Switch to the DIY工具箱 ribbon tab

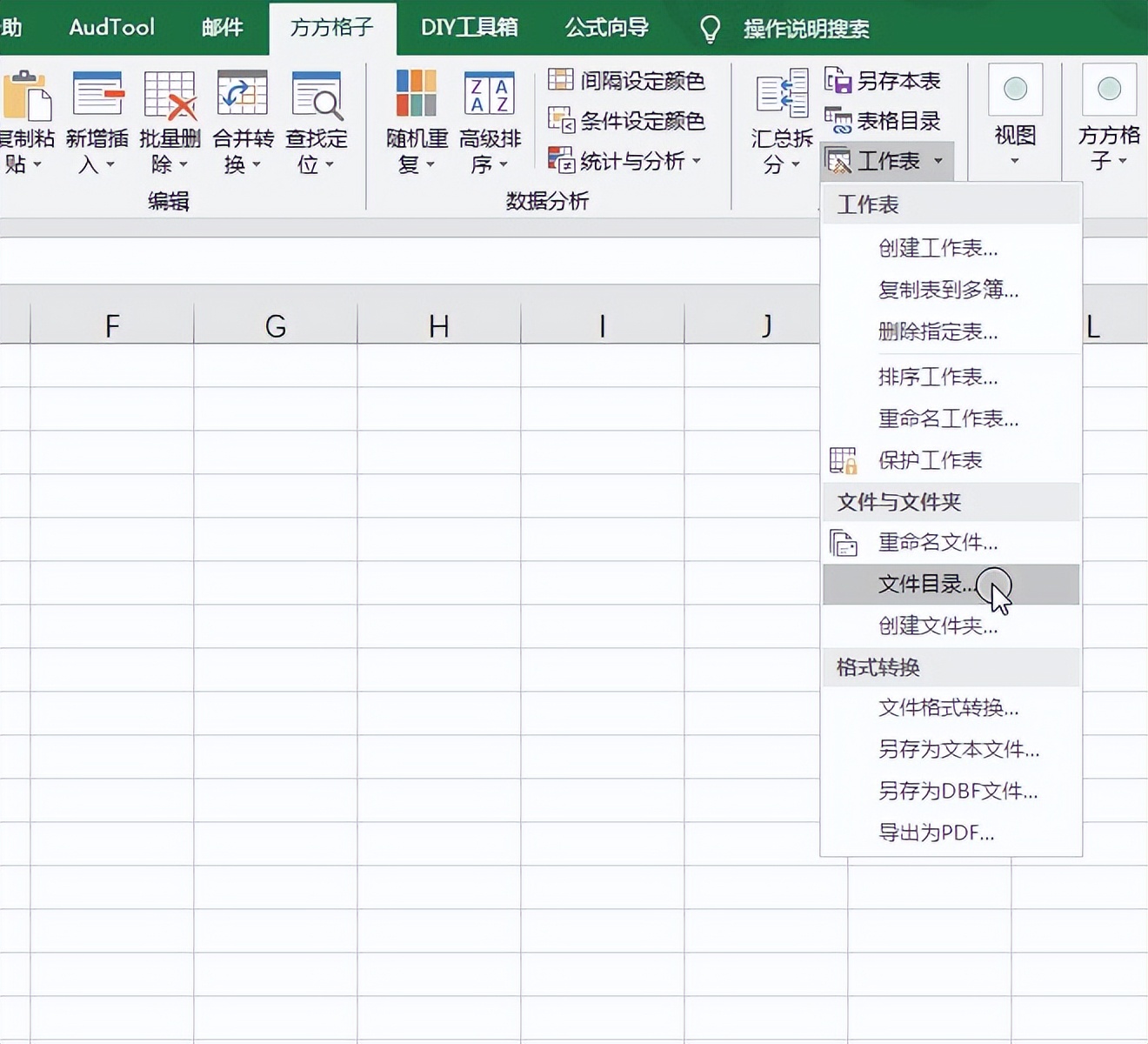468,27
